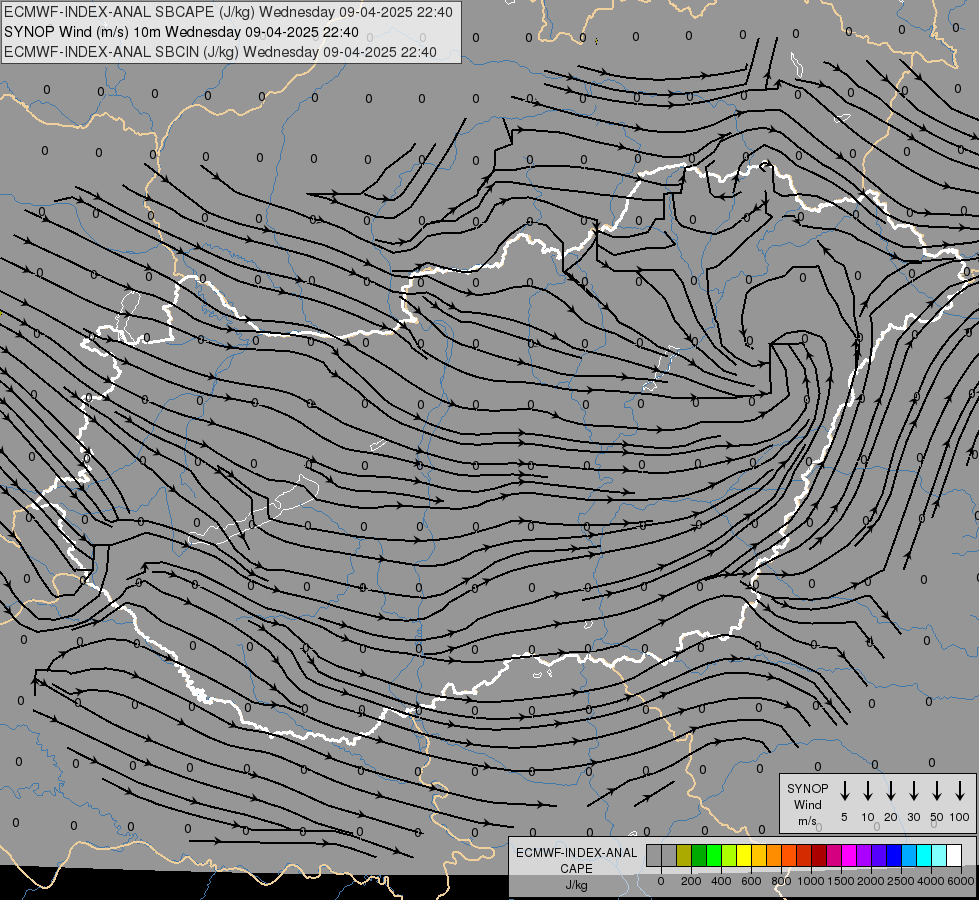Click the '400' tick label on CAPE scale
The width and height of the screenshot is (979, 900).
point(721,881)
